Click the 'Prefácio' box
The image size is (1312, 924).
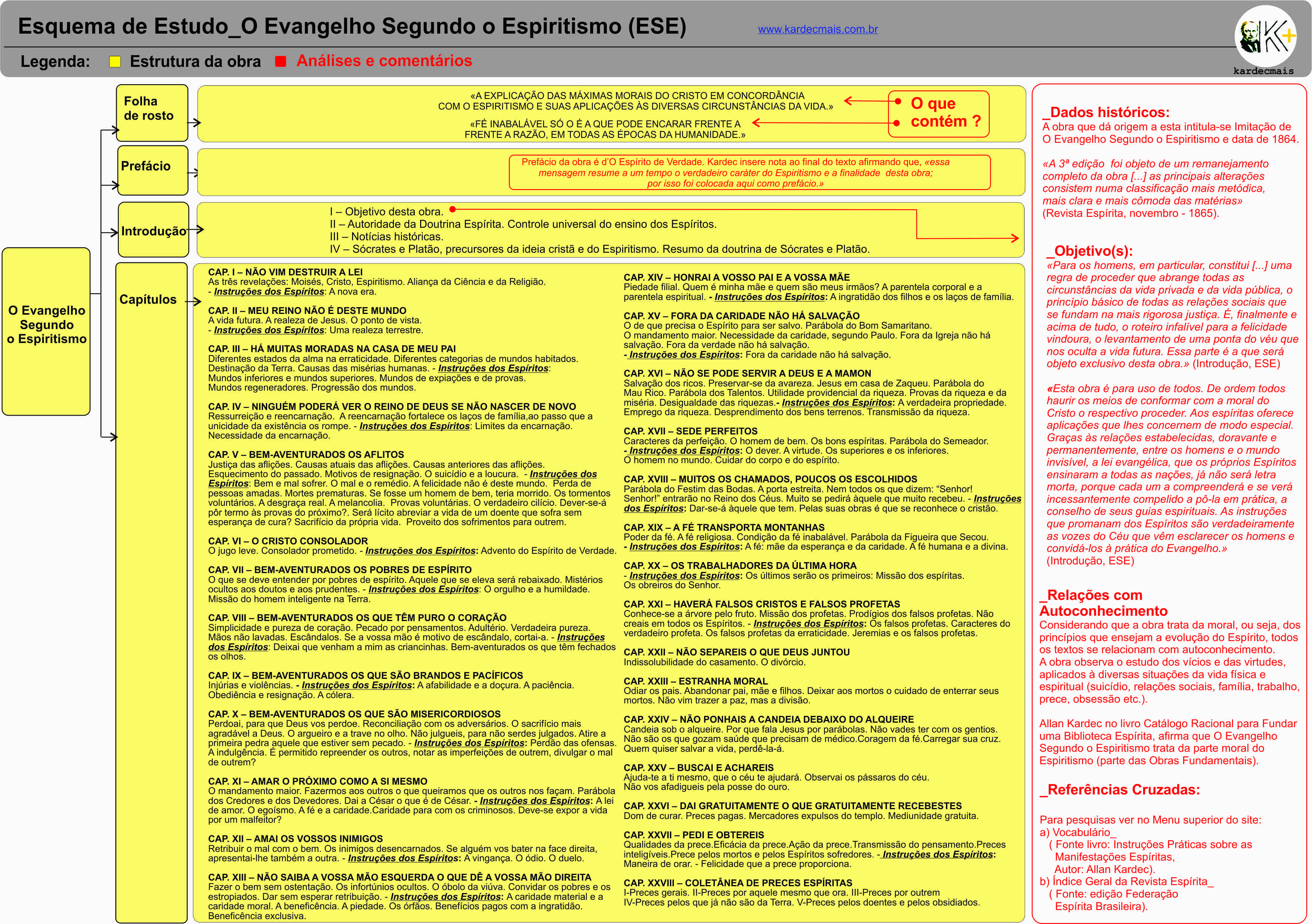[x=153, y=170]
